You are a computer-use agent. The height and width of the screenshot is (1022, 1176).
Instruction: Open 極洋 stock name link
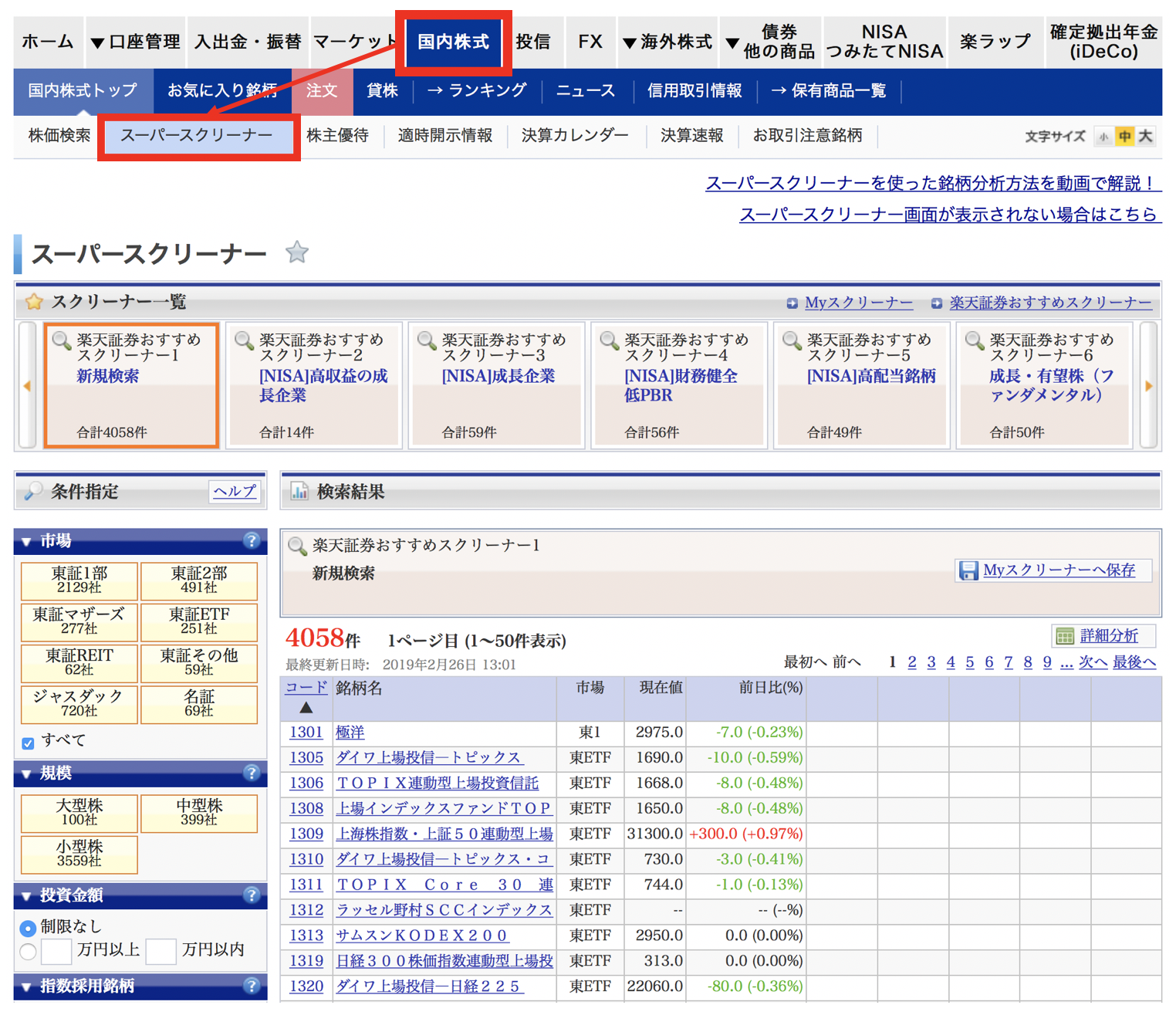(x=350, y=733)
